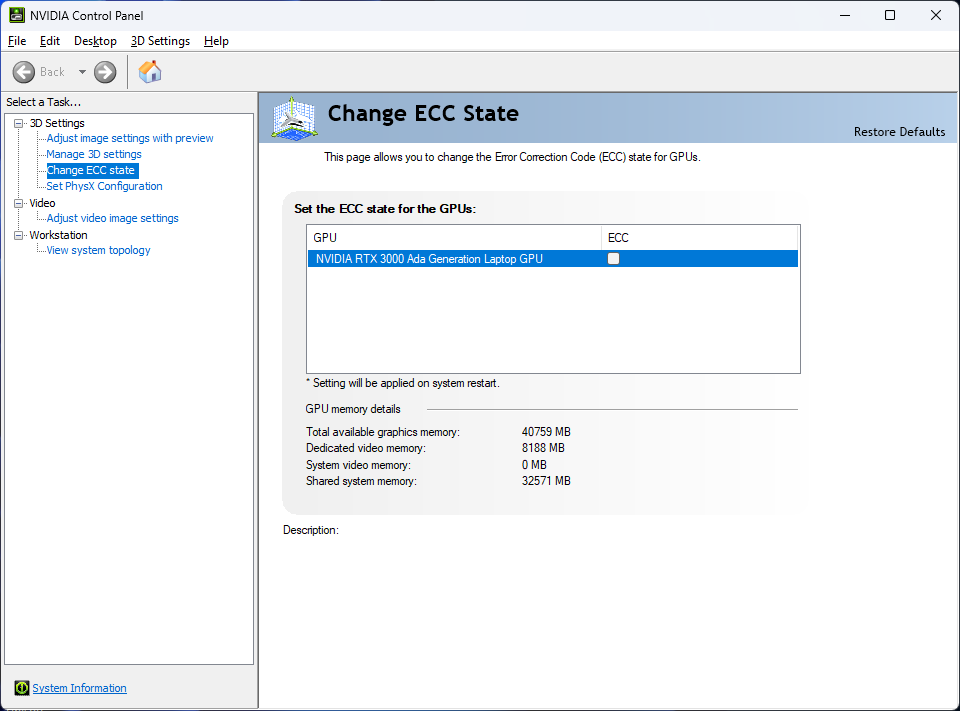Image resolution: width=960 pixels, height=711 pixels.
Task: Select the NVIDIA RTX 3000 Ada Generation row
Action: (x=552, y=258)
